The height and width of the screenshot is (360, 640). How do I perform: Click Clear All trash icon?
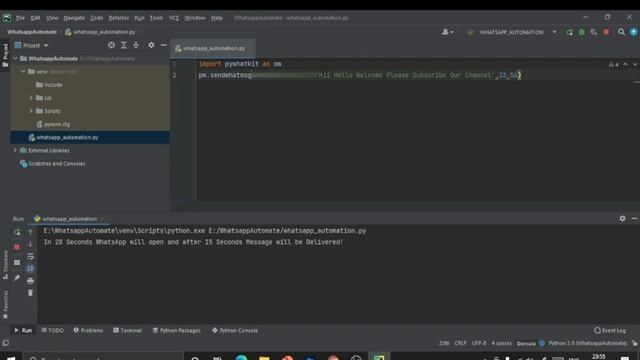click(x=30, y=293)
